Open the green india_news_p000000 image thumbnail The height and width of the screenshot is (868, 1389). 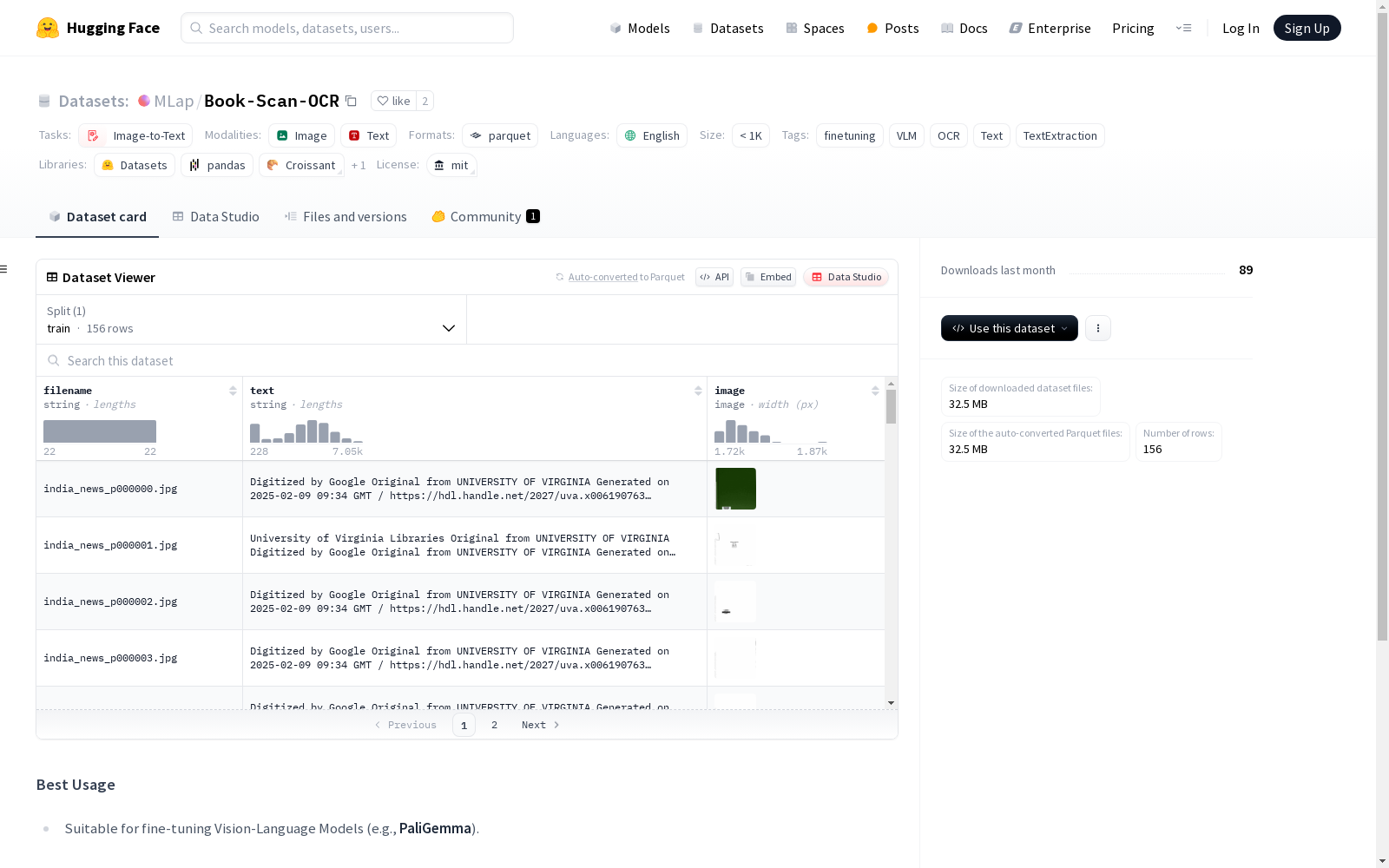[x=735, y=489]
